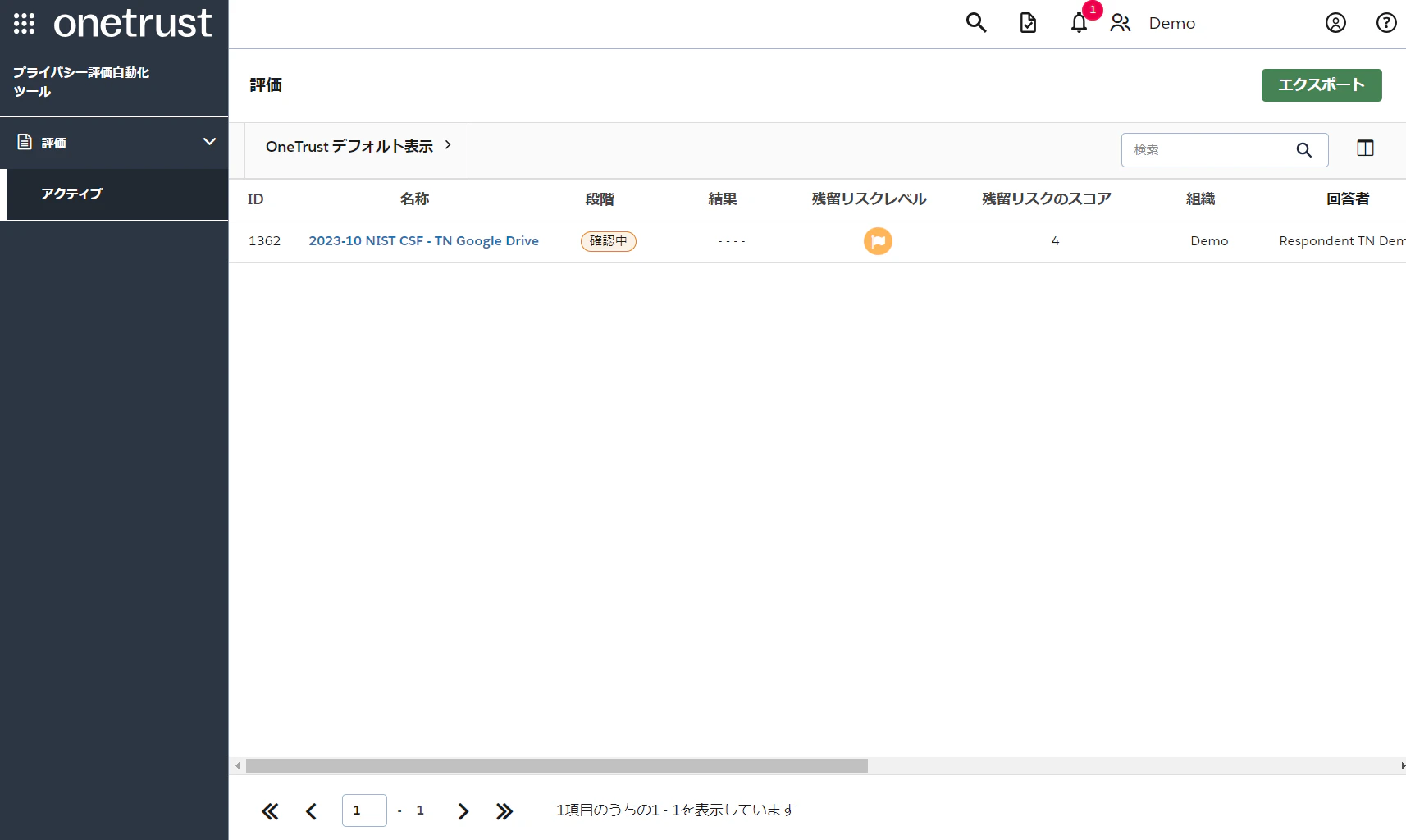Expand OneTrust デフォルト表示 view selector
The height and width of the screenshot is (840, 1406).
[358, 146]
